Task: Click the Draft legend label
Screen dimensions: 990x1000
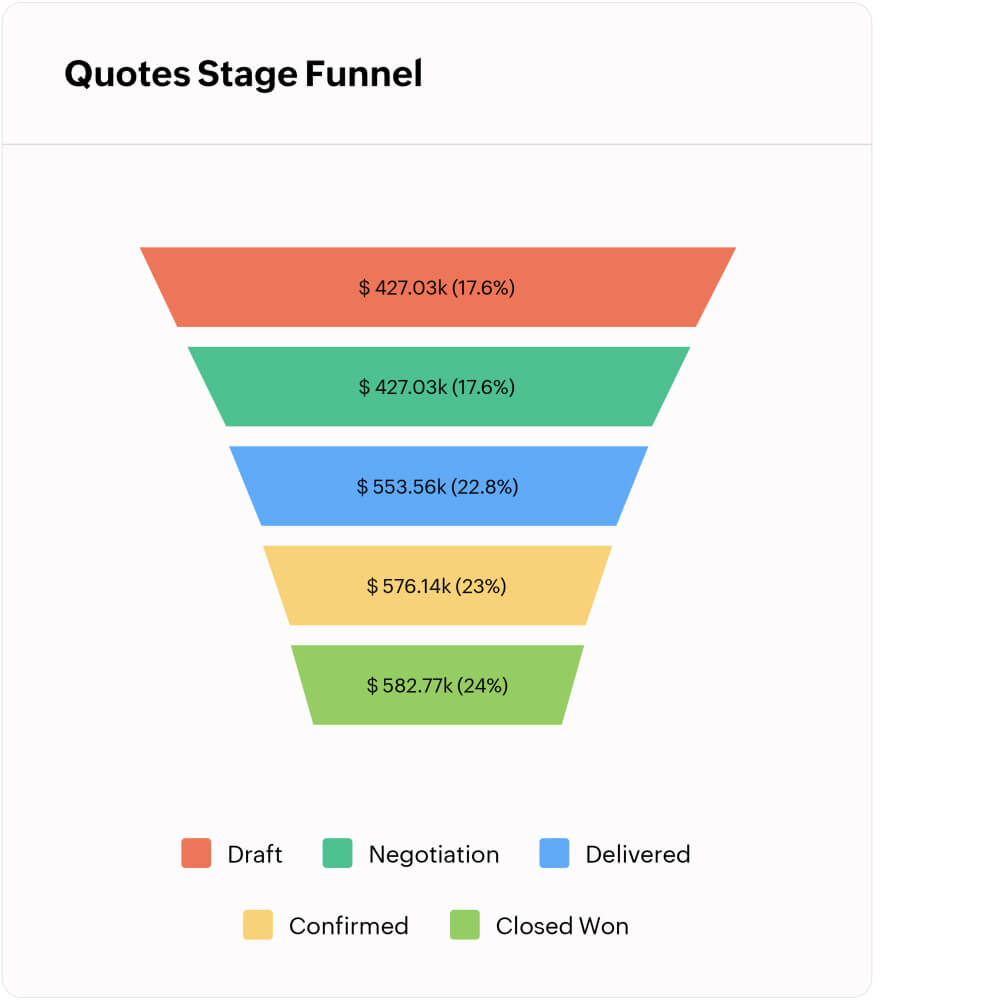Action: coord(255,855)
